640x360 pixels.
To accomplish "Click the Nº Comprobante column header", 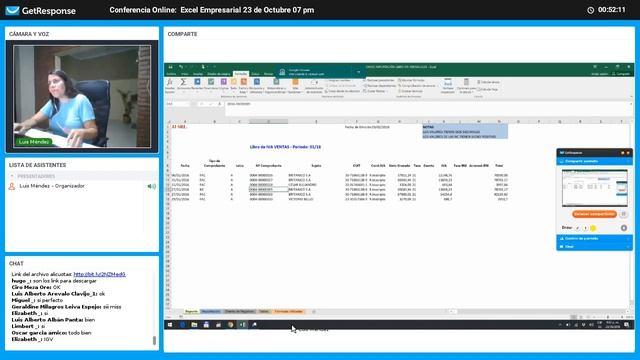I will (269, 166).
